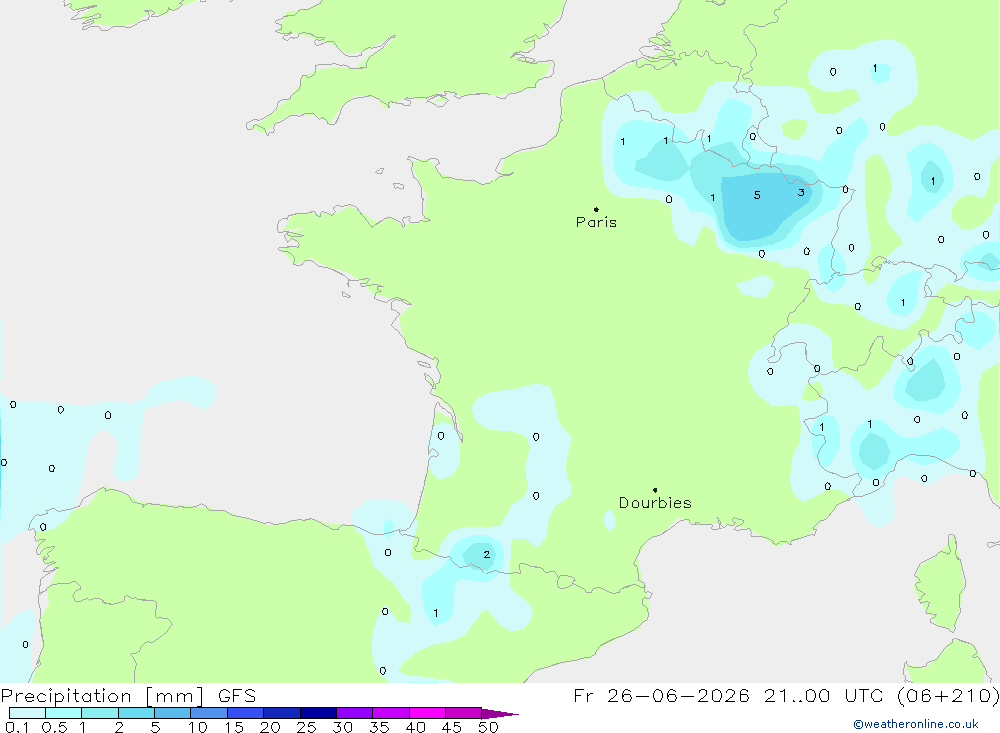The width and height of the screenshot is (1000, 733).
Task: Click the legend scale label '40'
Action: [x=415, y=727]
